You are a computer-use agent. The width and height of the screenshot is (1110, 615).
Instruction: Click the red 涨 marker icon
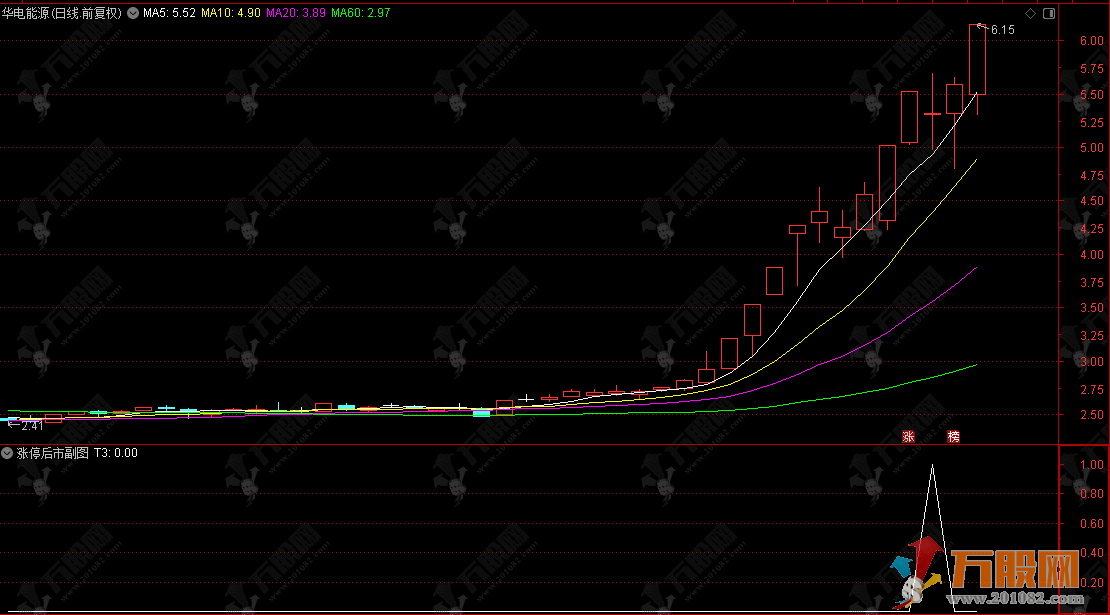point(909,436)
